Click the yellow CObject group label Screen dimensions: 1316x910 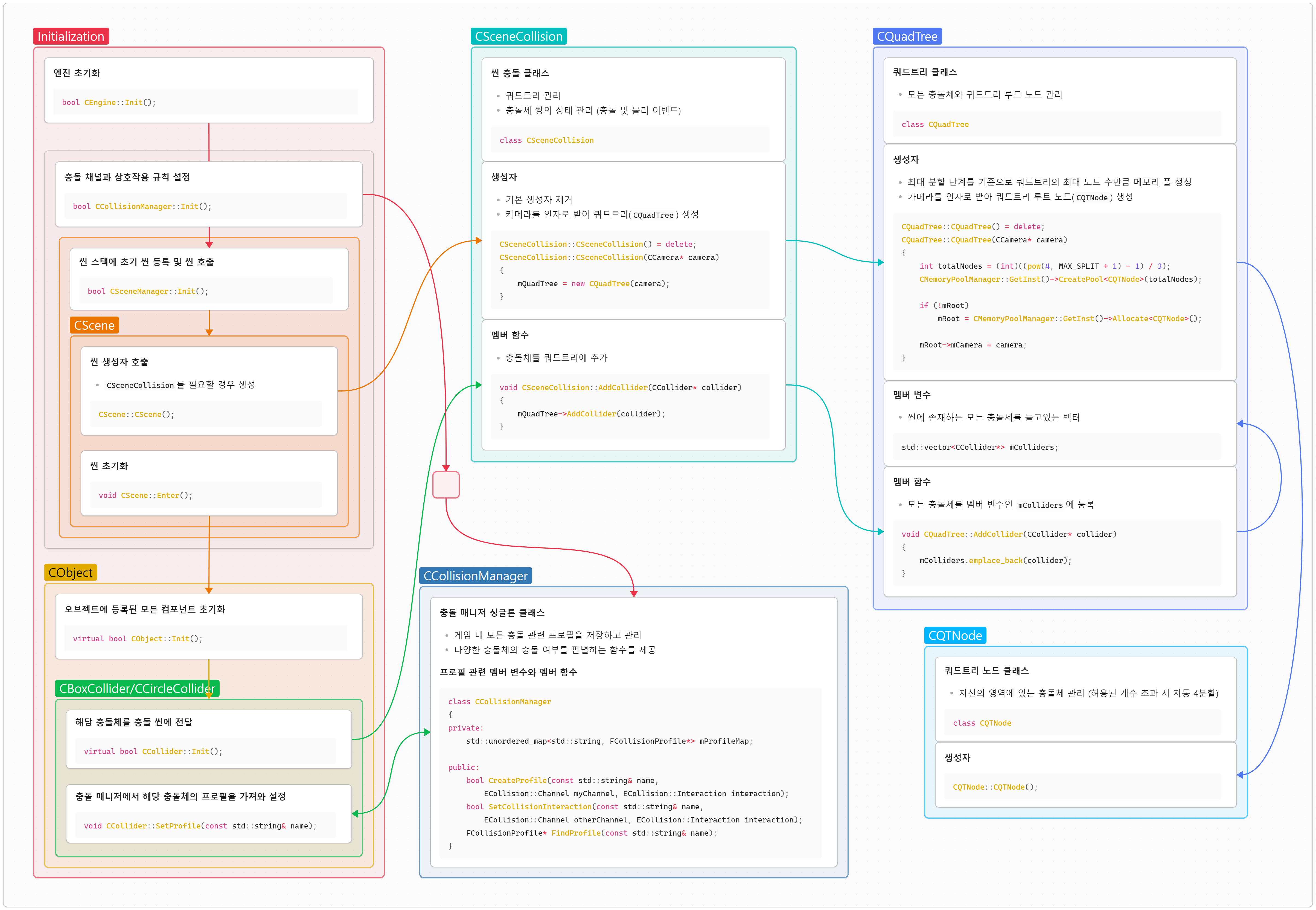pyautogui.click(x=70, y=572)
